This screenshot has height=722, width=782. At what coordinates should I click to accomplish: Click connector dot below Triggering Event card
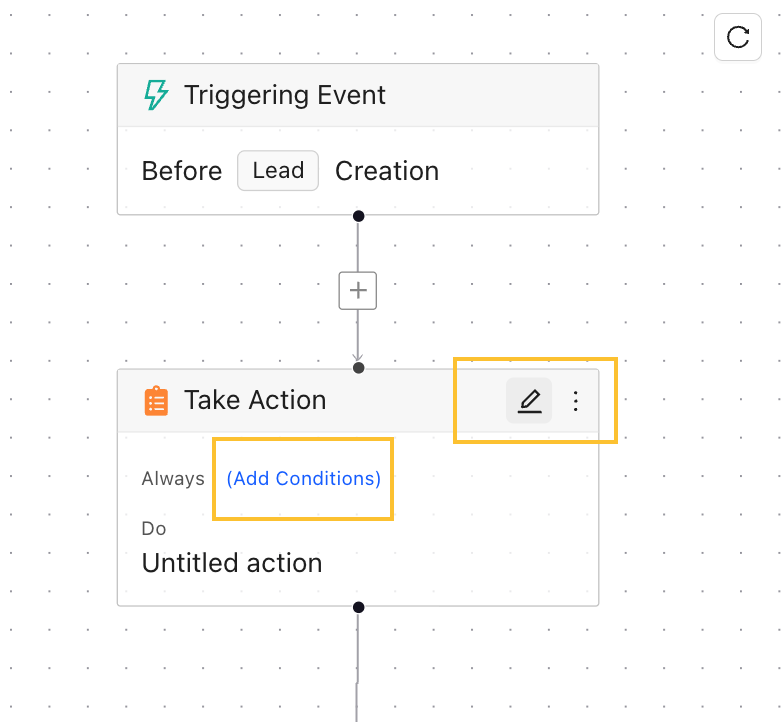pyautogui.click(x=358, y=216)
